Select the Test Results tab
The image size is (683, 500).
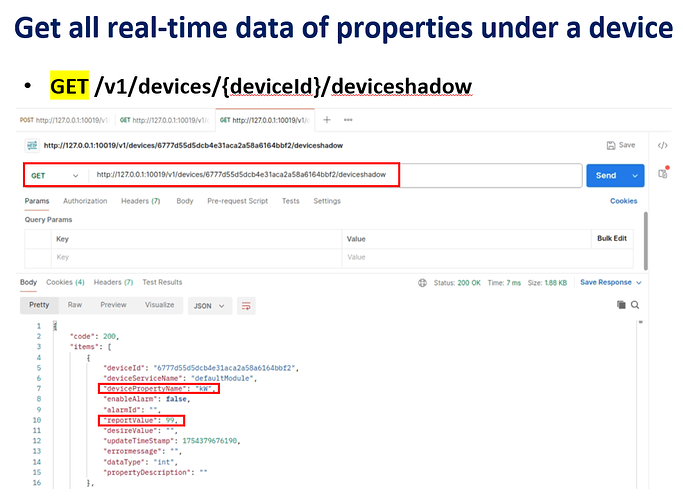(162, 282)
